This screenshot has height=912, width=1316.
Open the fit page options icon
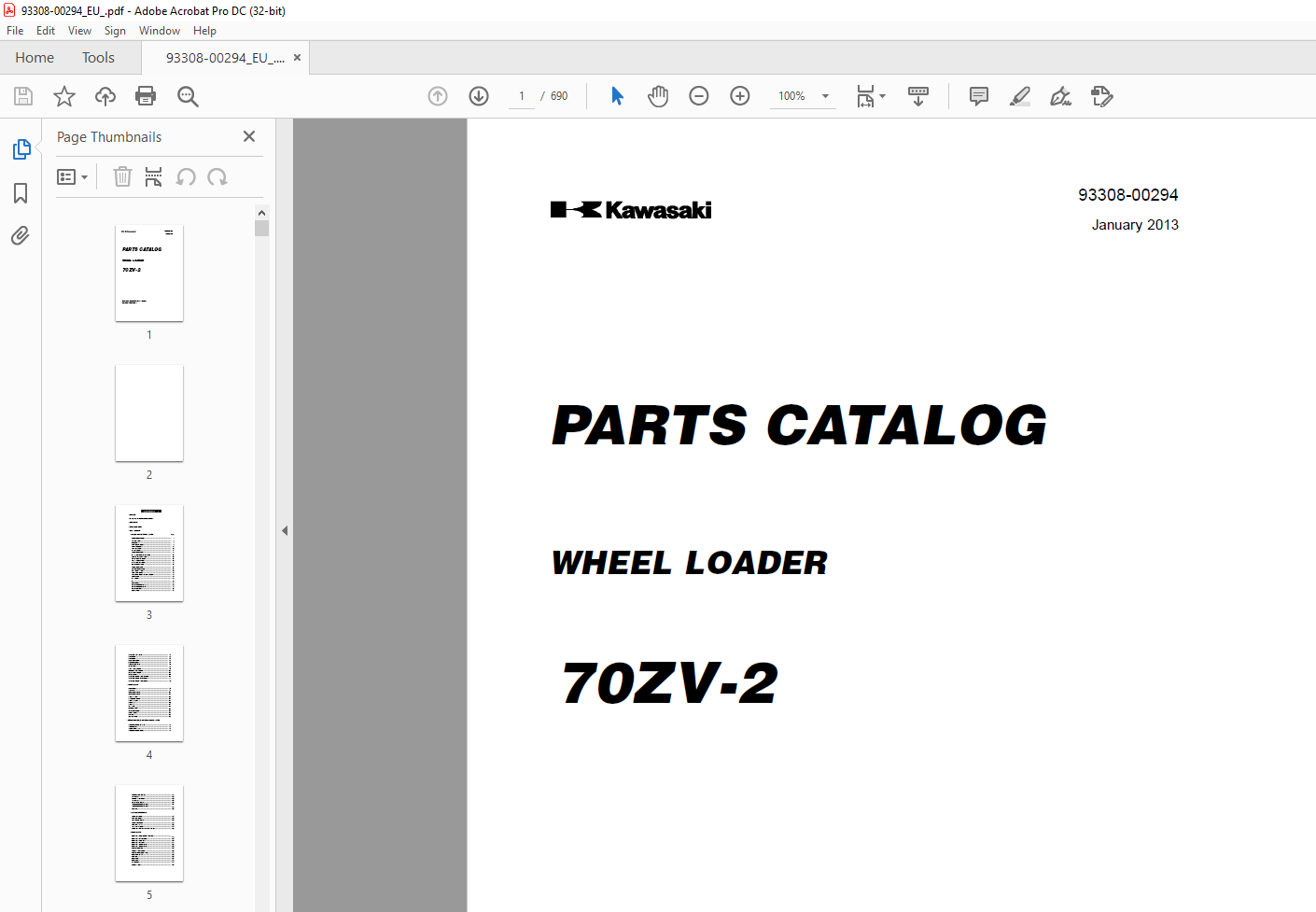click(x=871, y=96)
